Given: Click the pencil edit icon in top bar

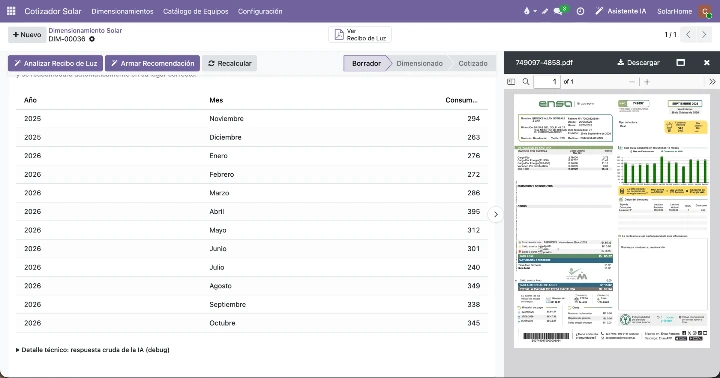Looking at the screenshot, I should (545, 11).
